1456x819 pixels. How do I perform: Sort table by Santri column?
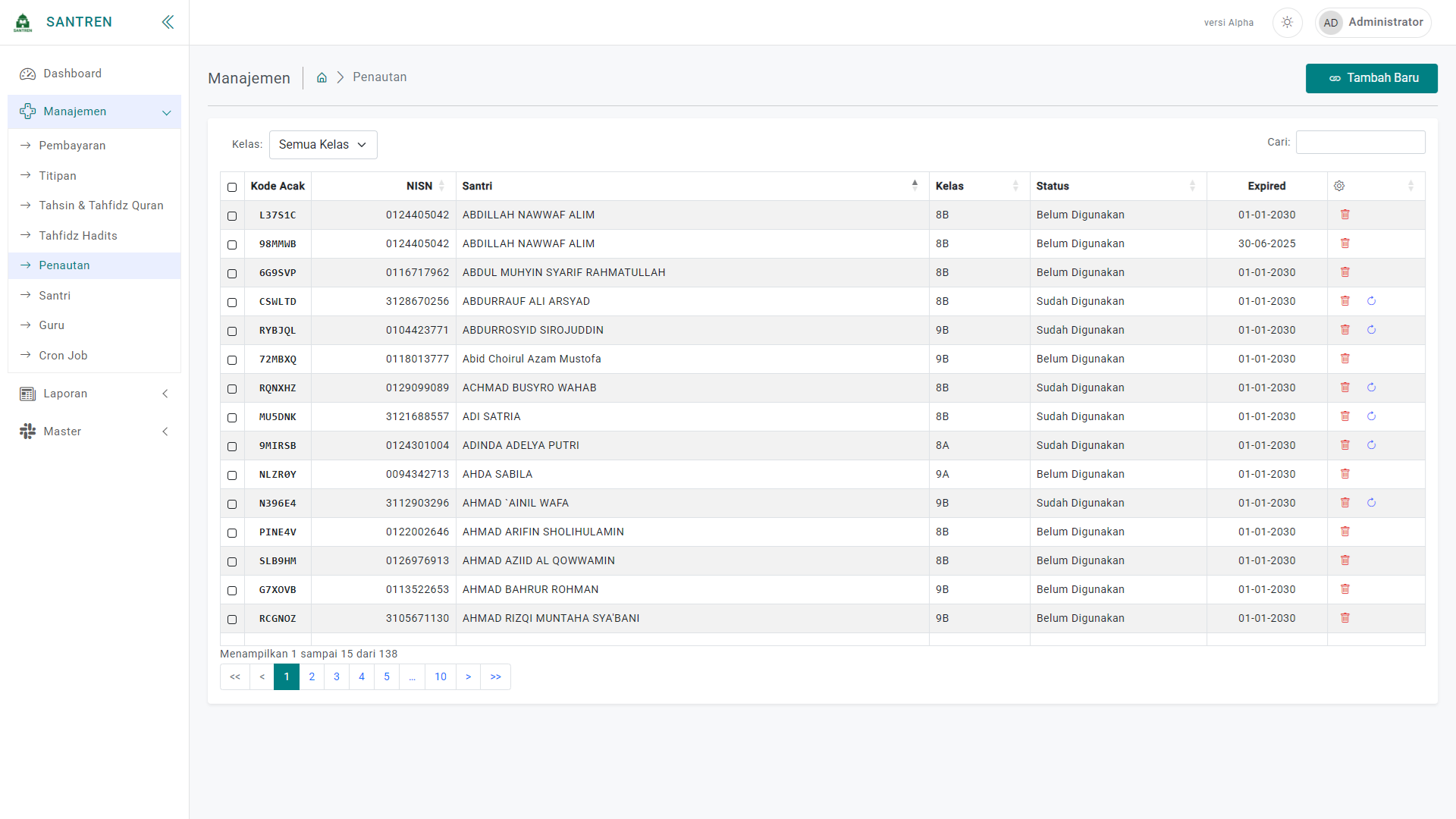coord(692,186)
